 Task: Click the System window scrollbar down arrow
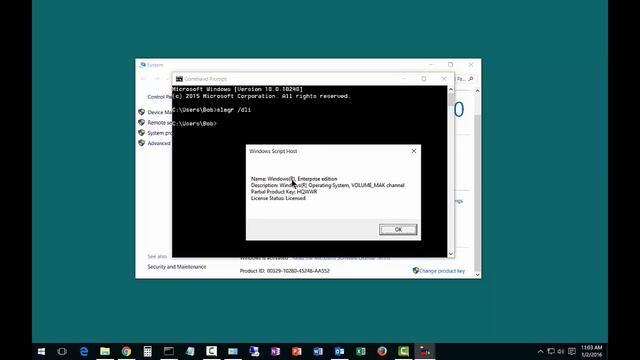pos(477,274)
